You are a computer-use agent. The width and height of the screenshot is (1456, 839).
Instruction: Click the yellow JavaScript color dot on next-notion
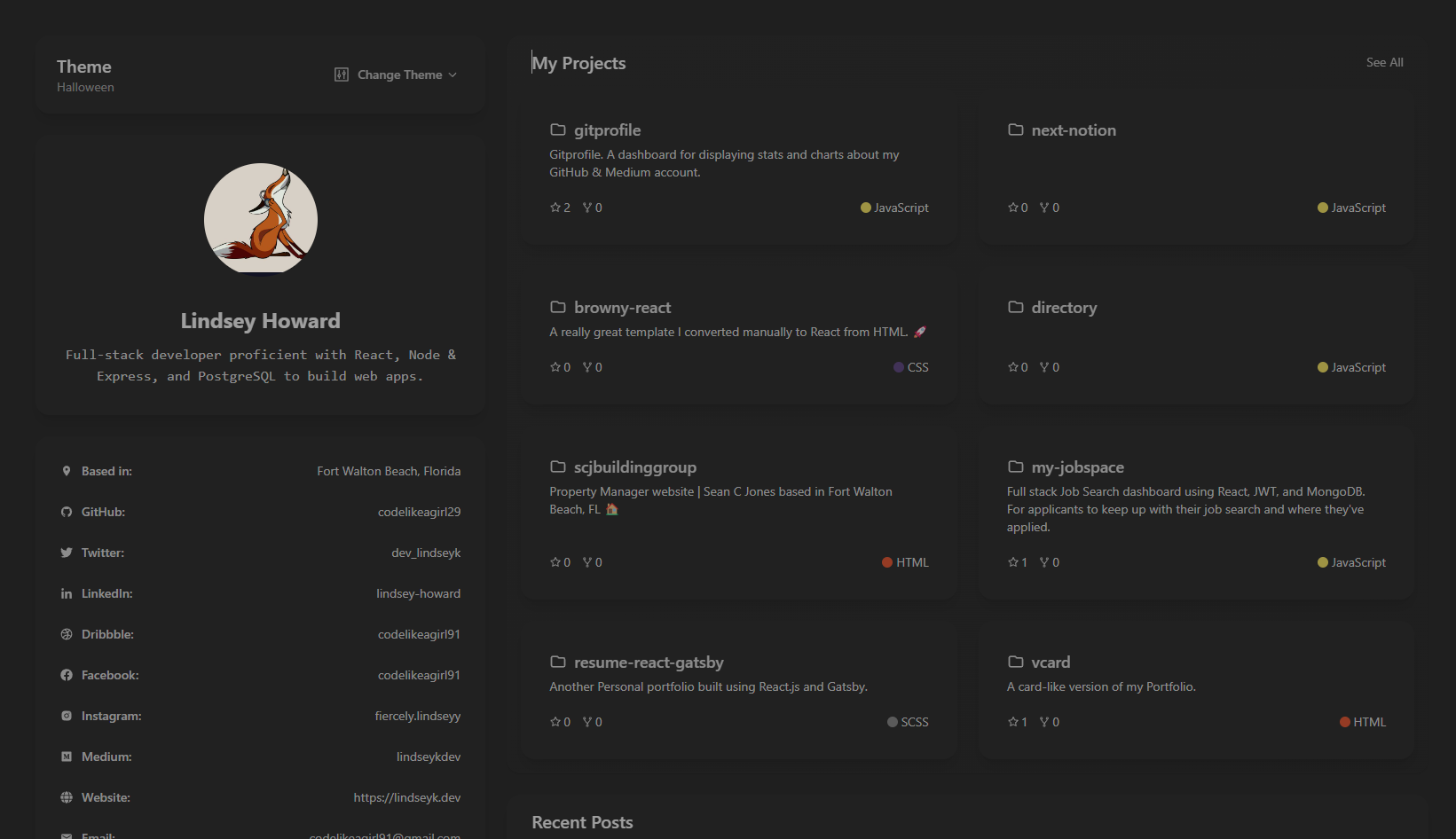tap(1323, 208)
